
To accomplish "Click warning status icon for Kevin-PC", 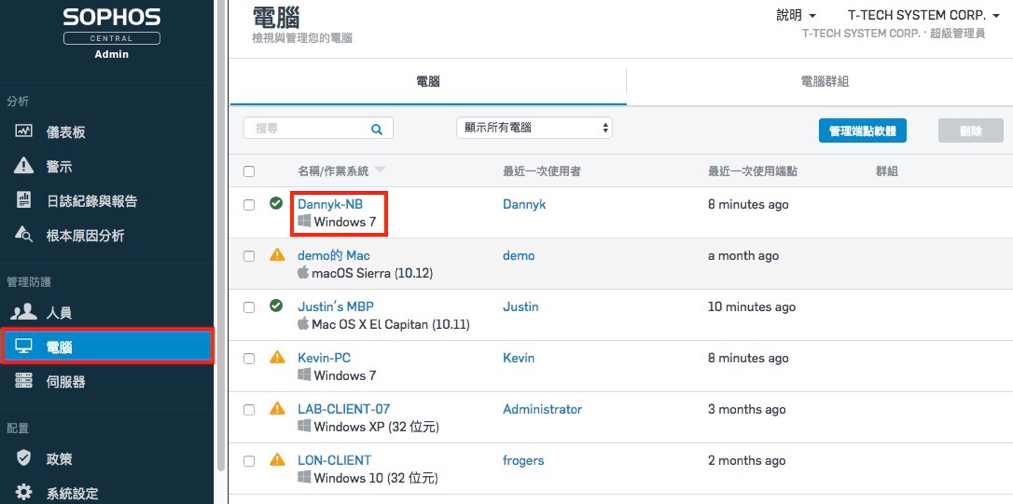I will point(277,357).
